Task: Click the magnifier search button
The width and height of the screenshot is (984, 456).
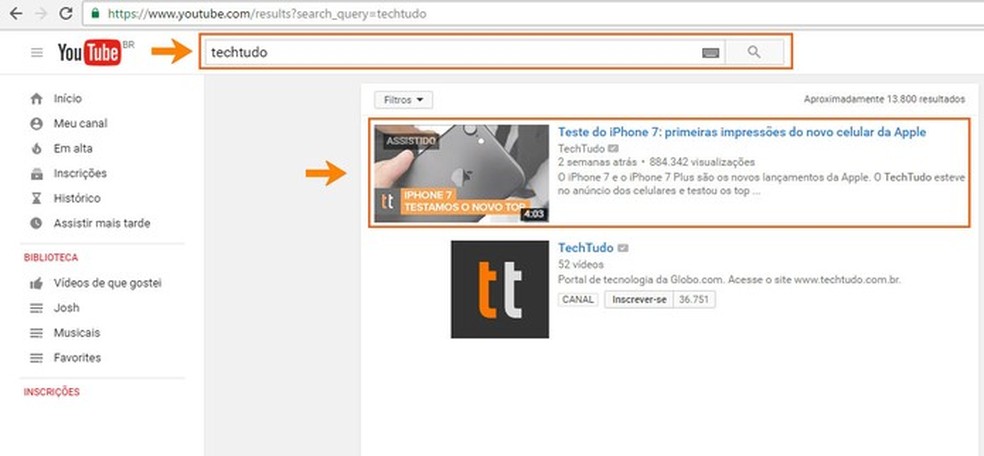Action: (754, 53)
